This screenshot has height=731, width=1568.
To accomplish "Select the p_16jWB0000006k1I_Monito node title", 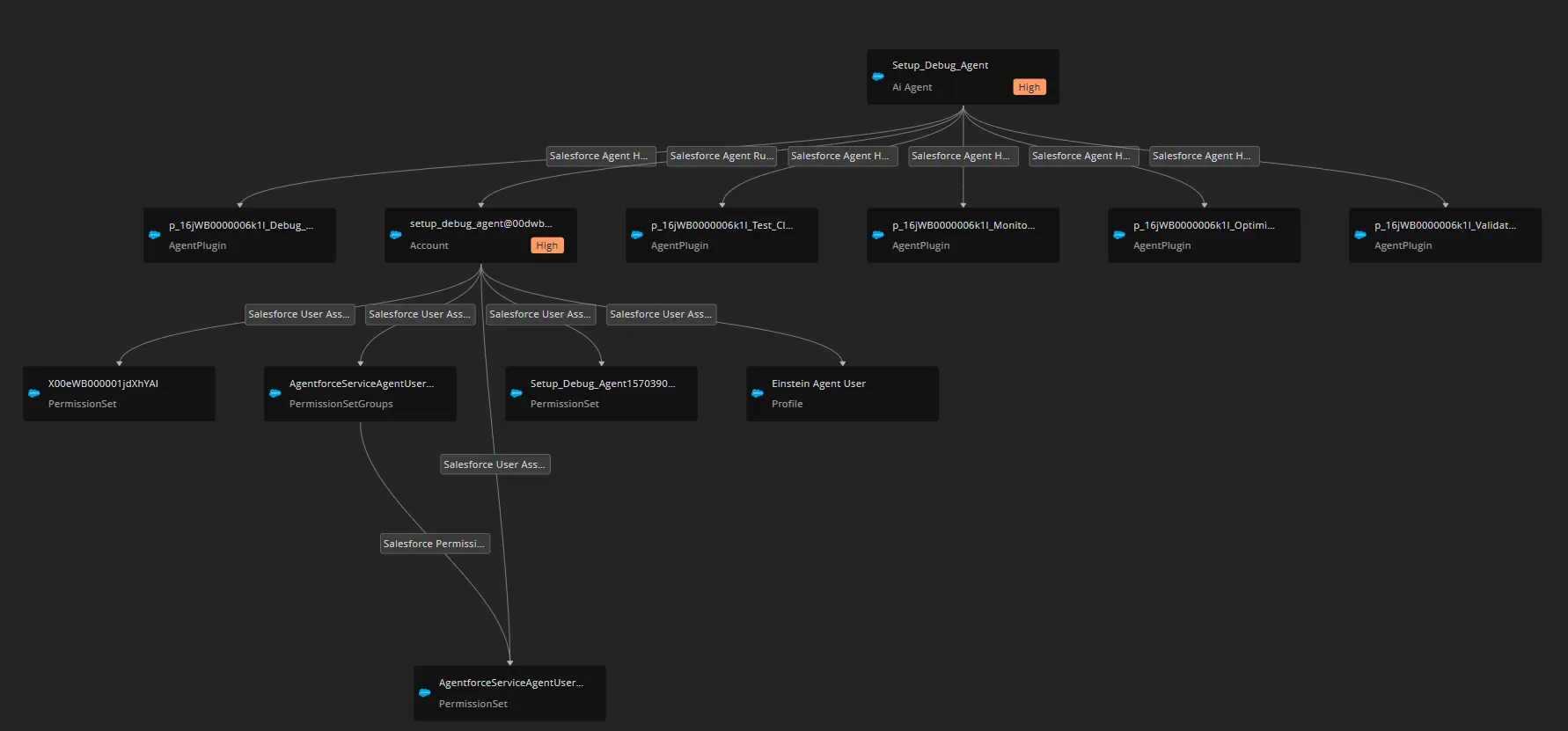I will tap(964, 225).
